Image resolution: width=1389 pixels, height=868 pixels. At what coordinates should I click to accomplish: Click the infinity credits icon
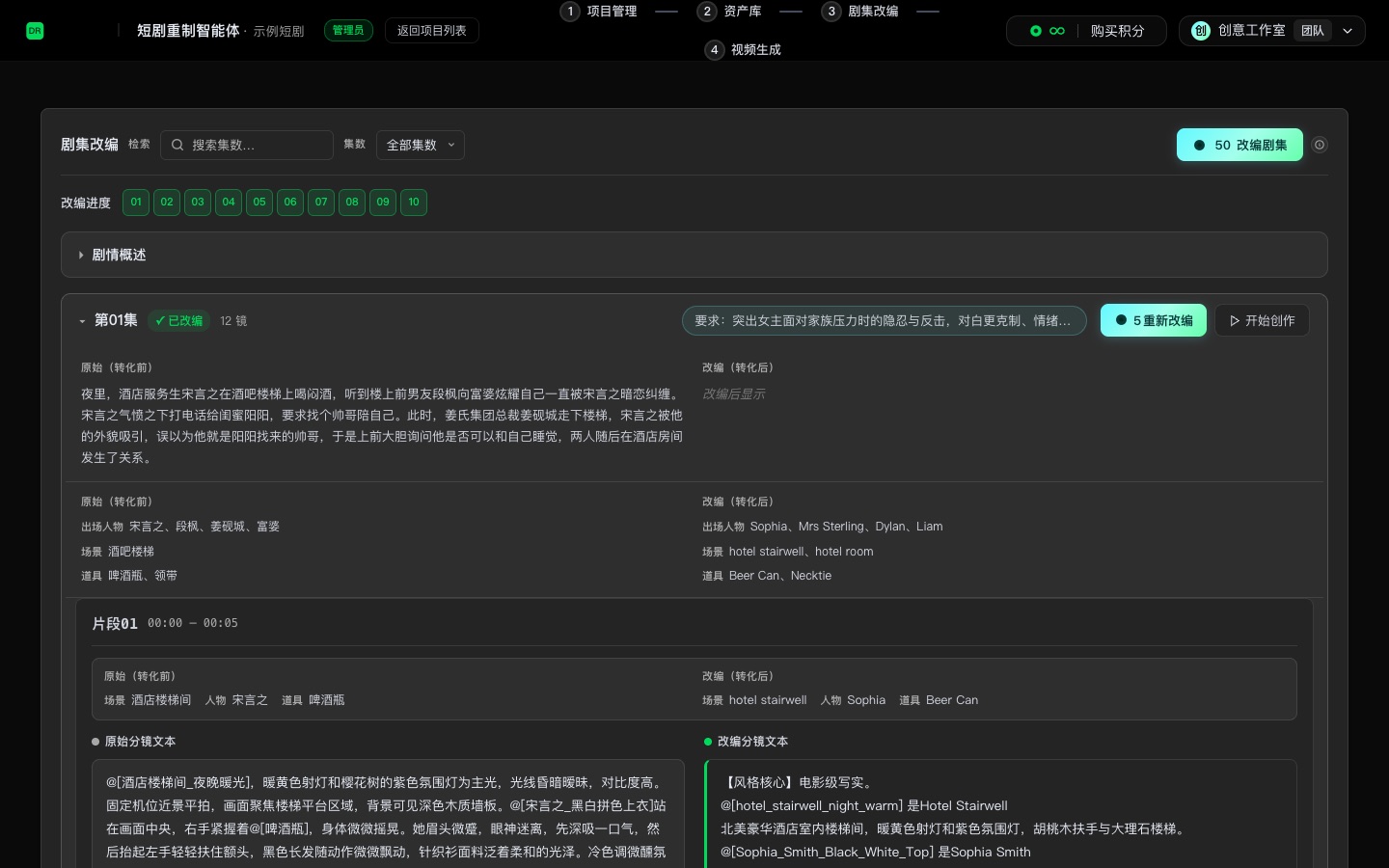[x=1057, y=31]
